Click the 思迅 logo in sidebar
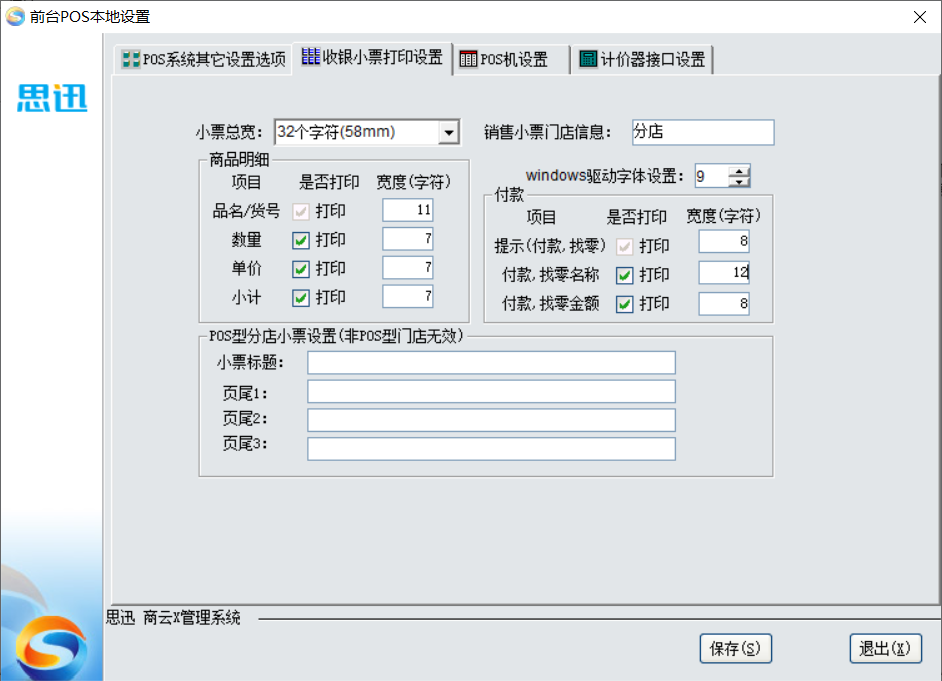Image resolution: width=942 pixels, height=681 pixels. (52, 98)
